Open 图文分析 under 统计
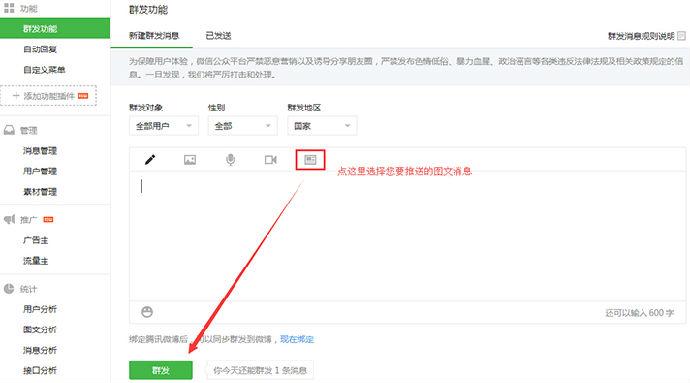 [40, 329]
